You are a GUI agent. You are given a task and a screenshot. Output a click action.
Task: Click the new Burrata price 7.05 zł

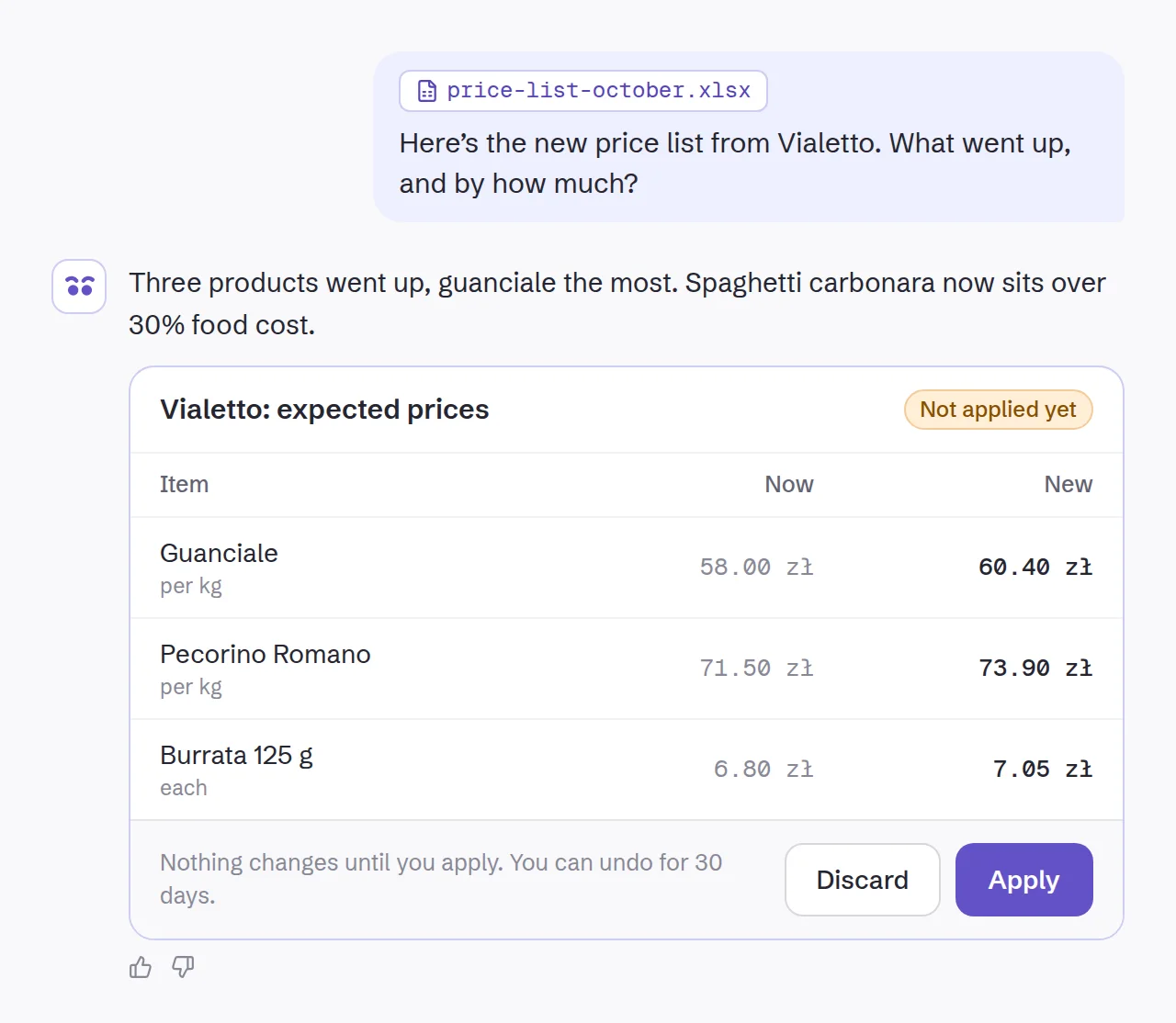1043,770
